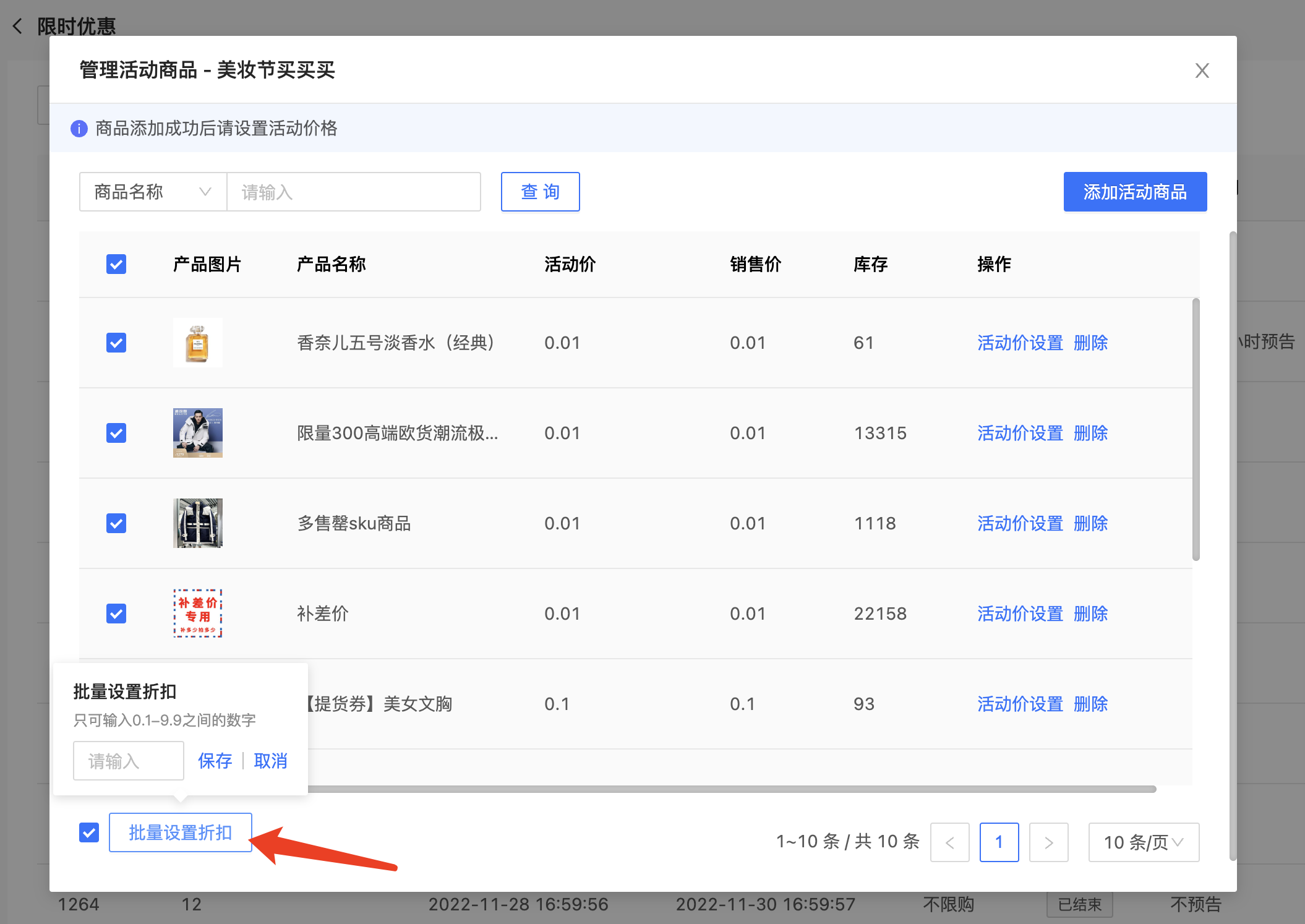Screen dimensions: 1305x924
Task: Close the 管理活动商品 dialog with X
Action: [x=1202, y=71]
